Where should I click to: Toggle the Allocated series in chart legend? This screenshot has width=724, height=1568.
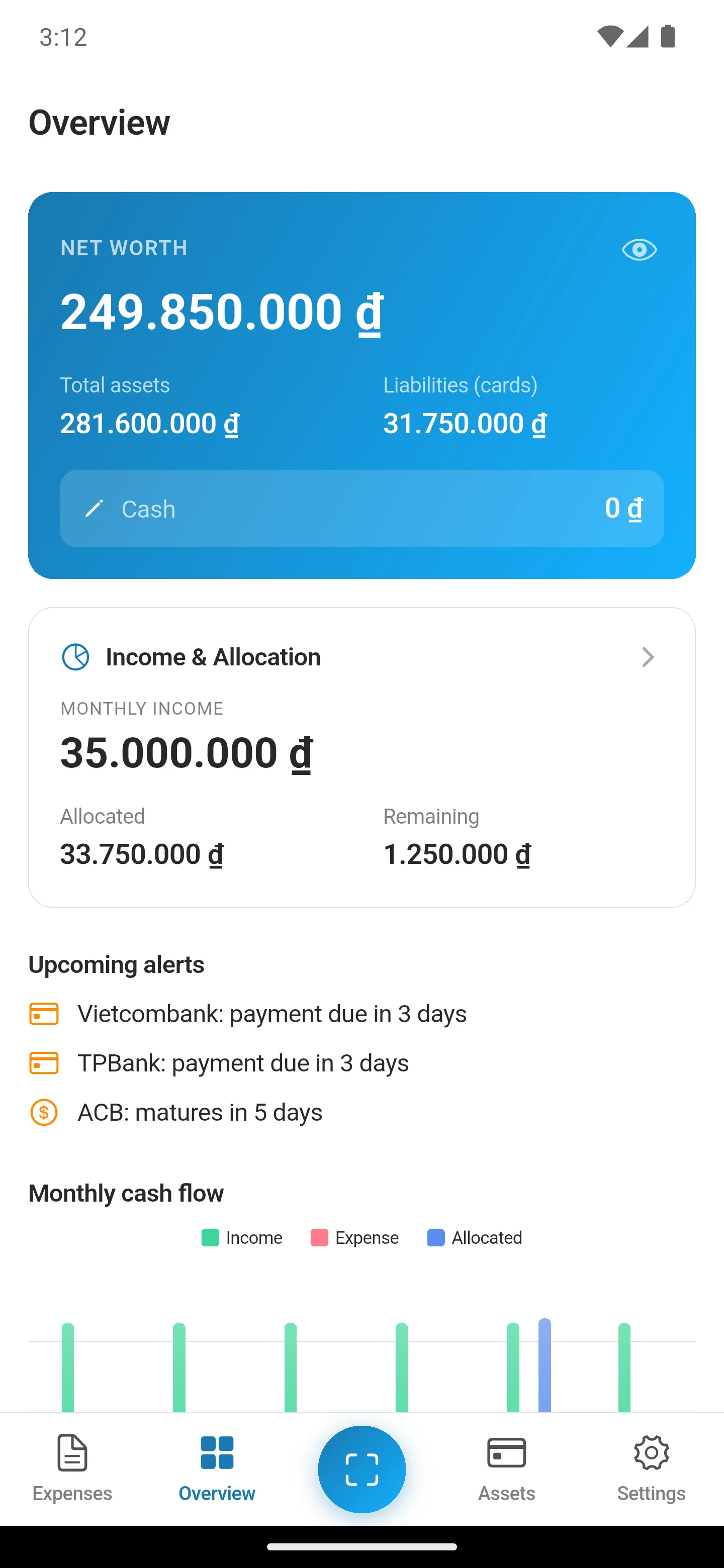(x=474, y=1237)
